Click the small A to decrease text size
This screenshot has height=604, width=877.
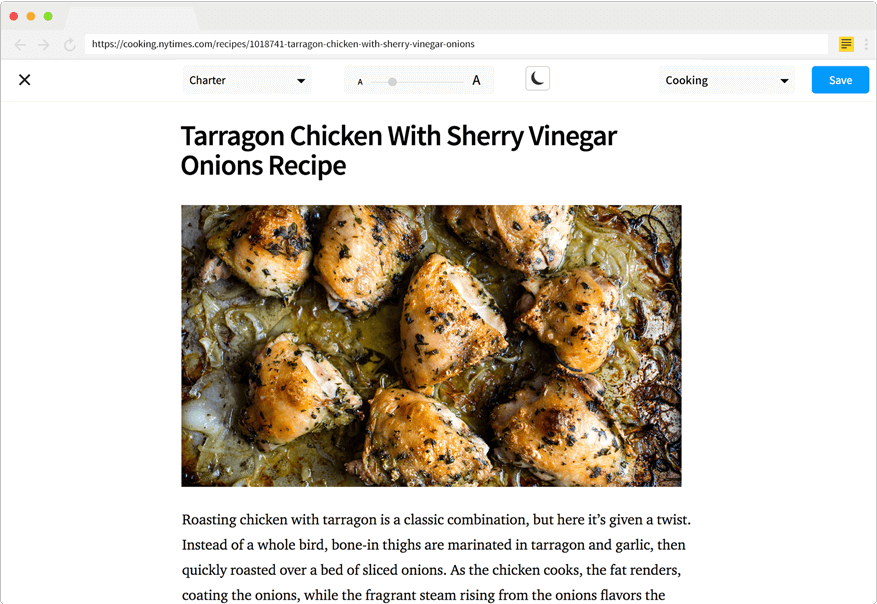coord(360,82)
